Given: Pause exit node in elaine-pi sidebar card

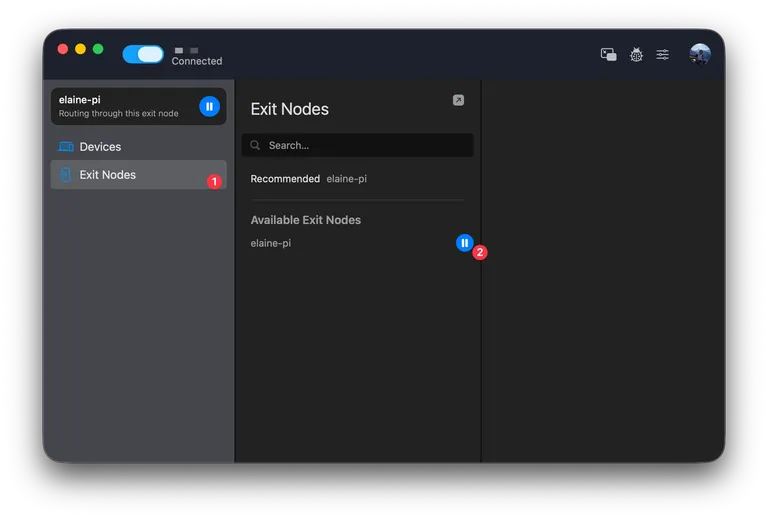Looking at the screenshot, I should (209, 106).
